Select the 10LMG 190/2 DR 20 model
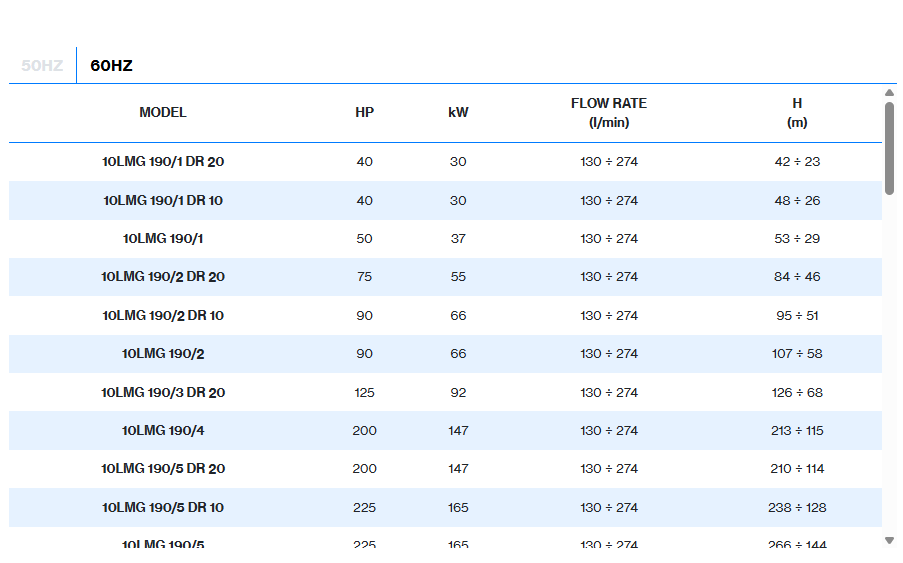Screen dimensions: 903x563 [163, 277]
